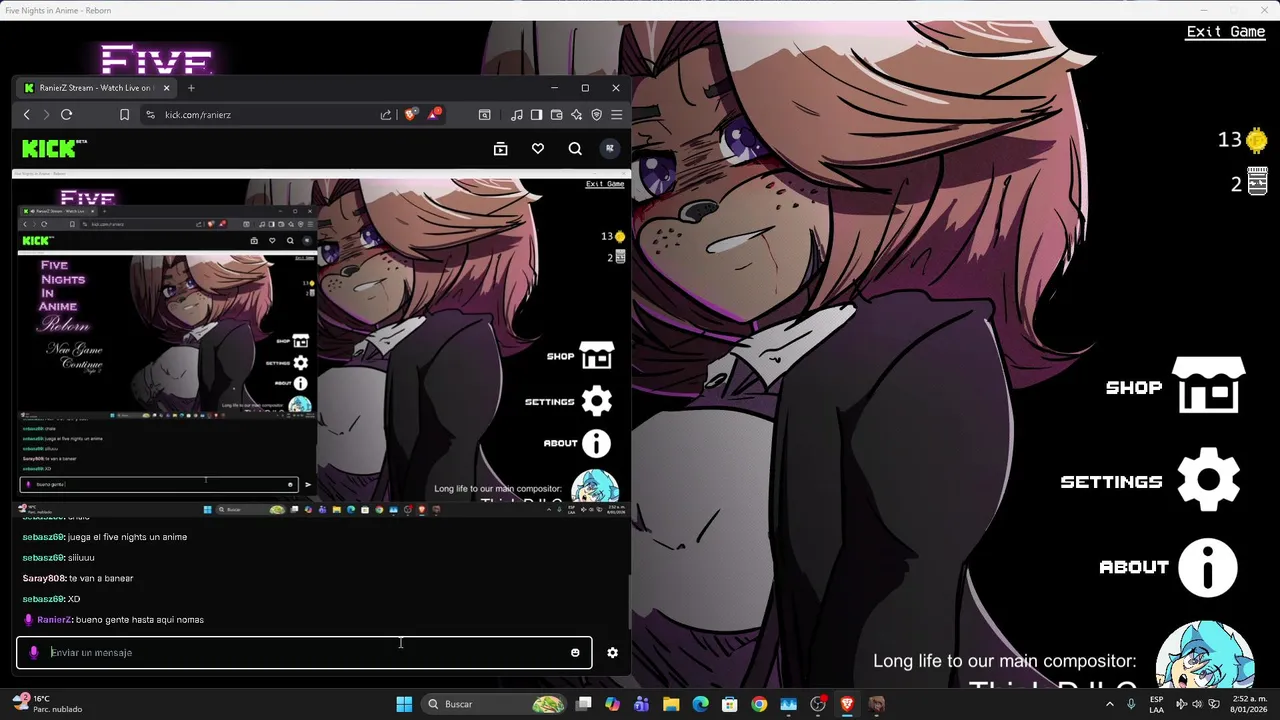Open Kick search magnifier
This screenshot has height=720, width=1280.
coord(575,149)
